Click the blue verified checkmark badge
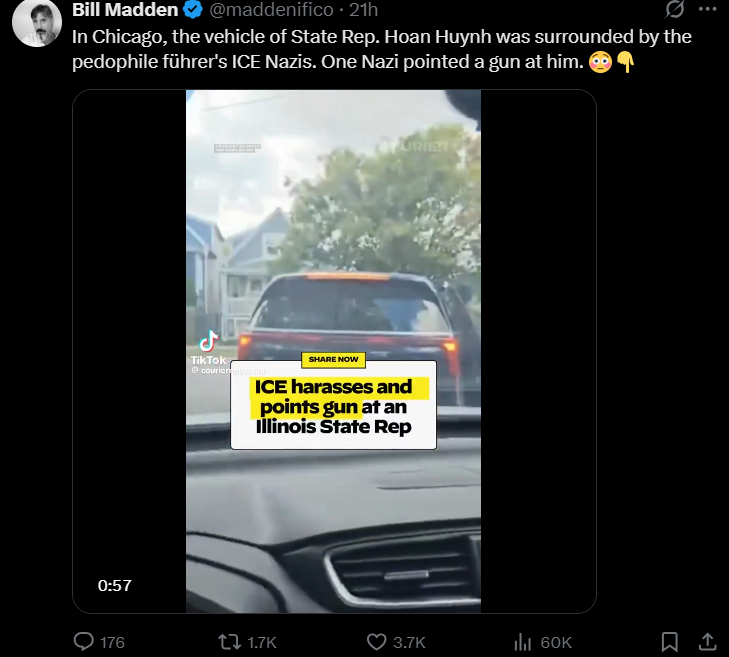 pos(193,9)
